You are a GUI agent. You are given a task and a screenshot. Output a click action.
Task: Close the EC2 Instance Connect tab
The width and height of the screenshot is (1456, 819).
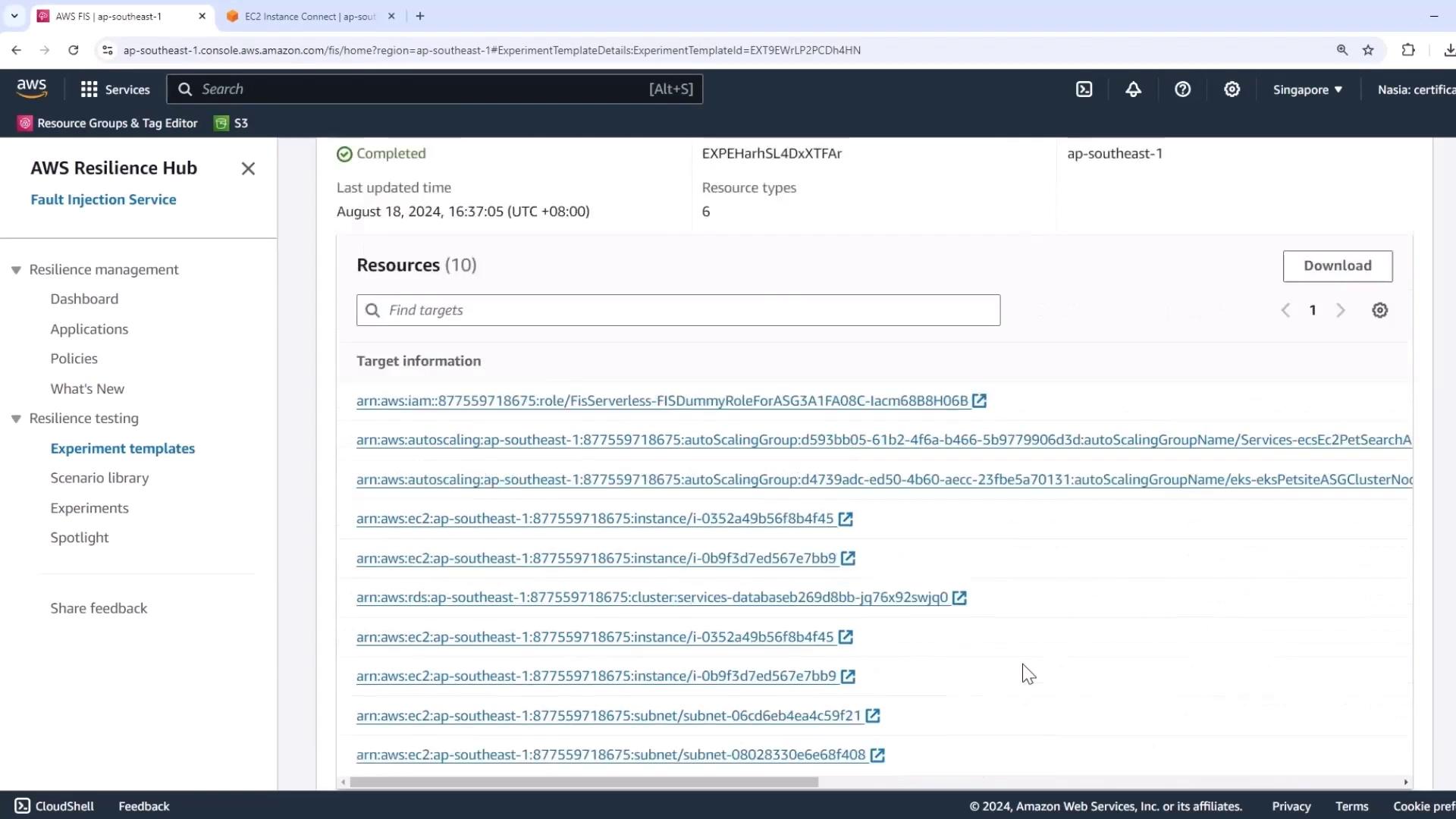391,16
